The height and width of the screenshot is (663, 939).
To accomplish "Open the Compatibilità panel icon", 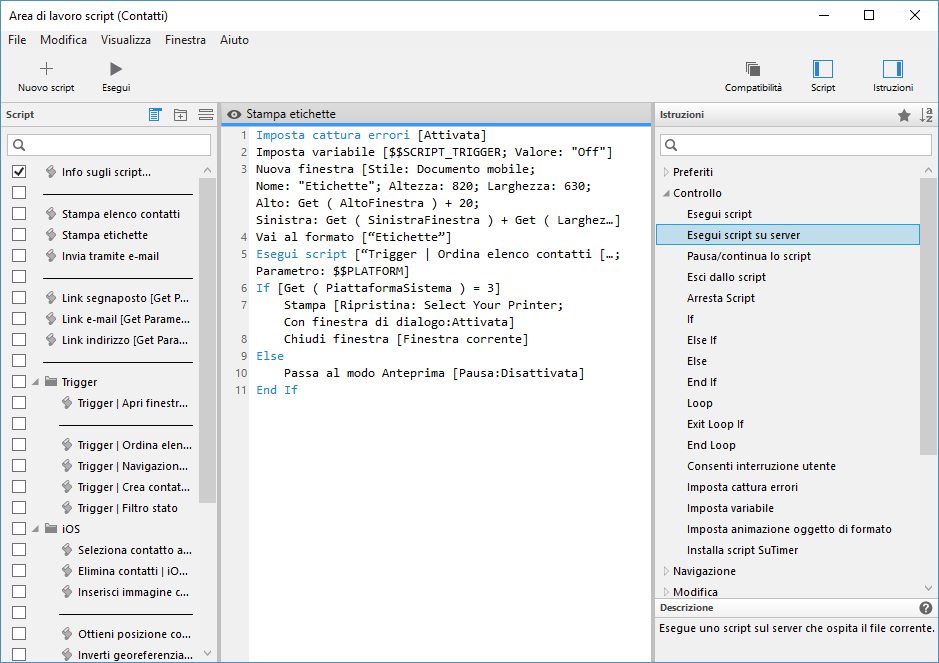I will click(753, 69).
